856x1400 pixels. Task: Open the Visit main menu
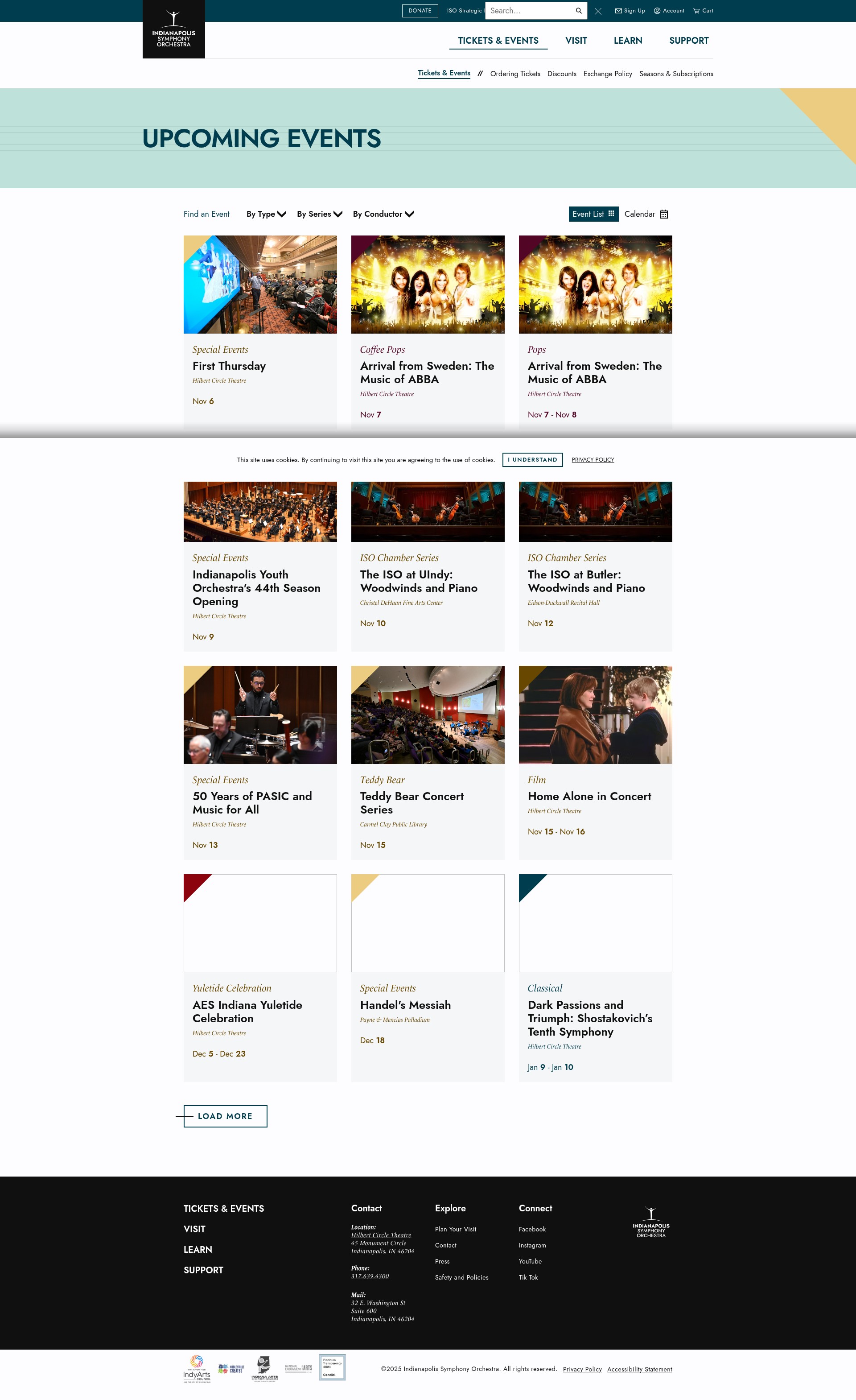click(x=576, y=40)
